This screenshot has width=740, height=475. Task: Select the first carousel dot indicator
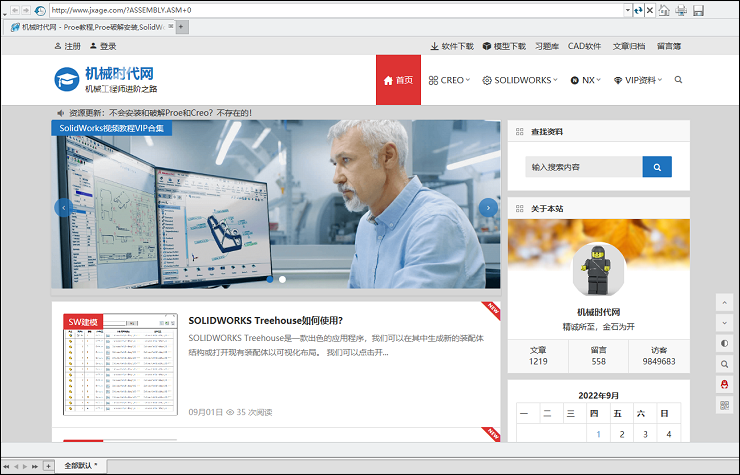pos(270,280)
